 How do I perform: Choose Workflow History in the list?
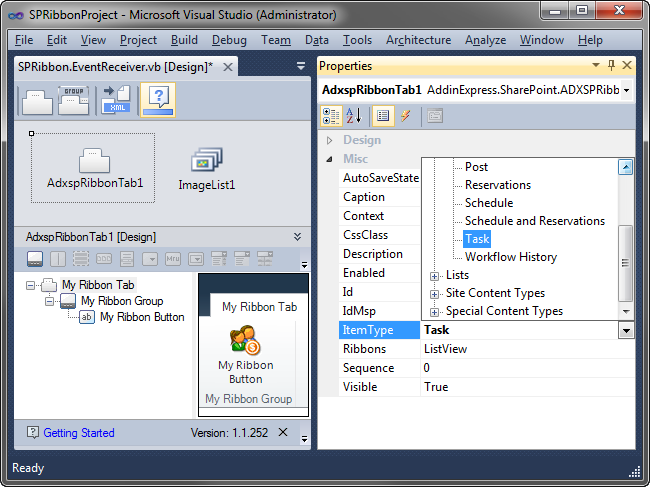pyautogui.click(x=511, y=257)
